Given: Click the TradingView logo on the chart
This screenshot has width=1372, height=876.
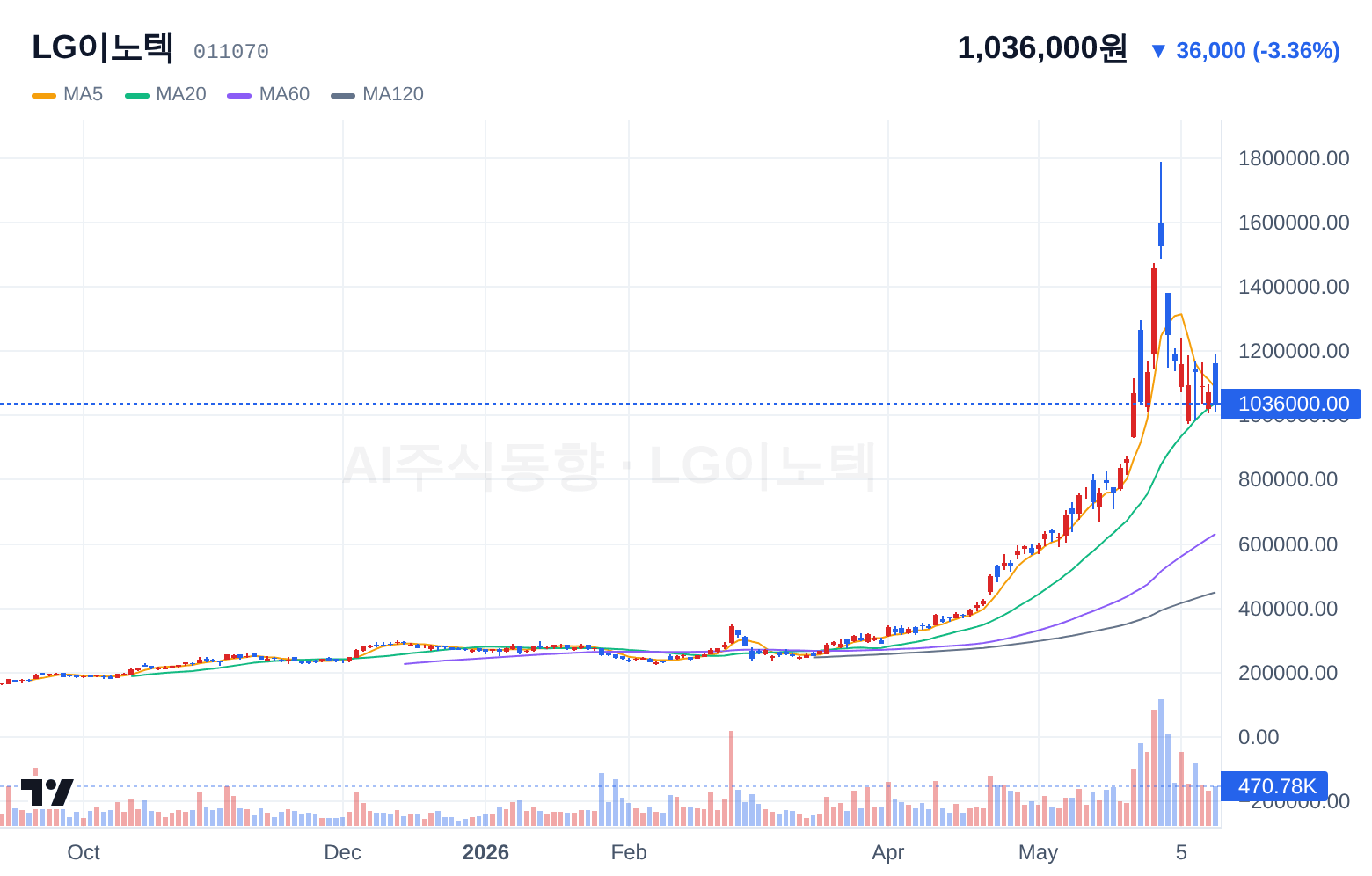Looking at the screenshot, I should pos(47,792).
